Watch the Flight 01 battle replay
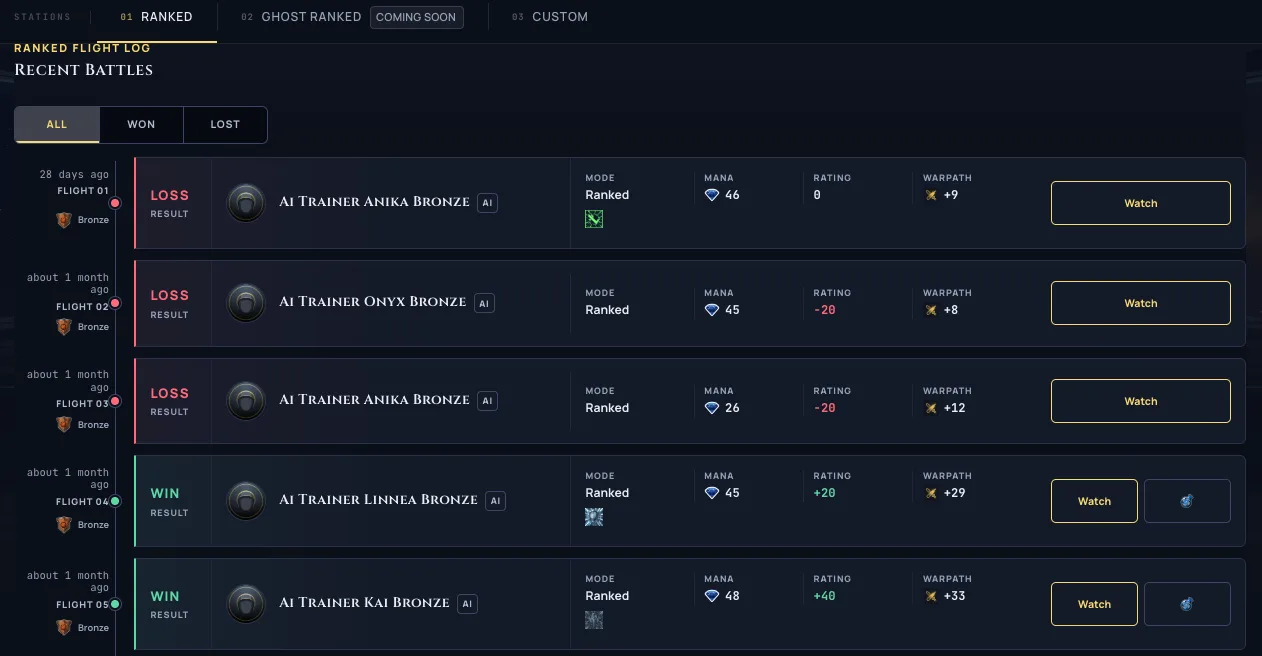This screenshot has width=1262, height=656. click(1140, 203)
